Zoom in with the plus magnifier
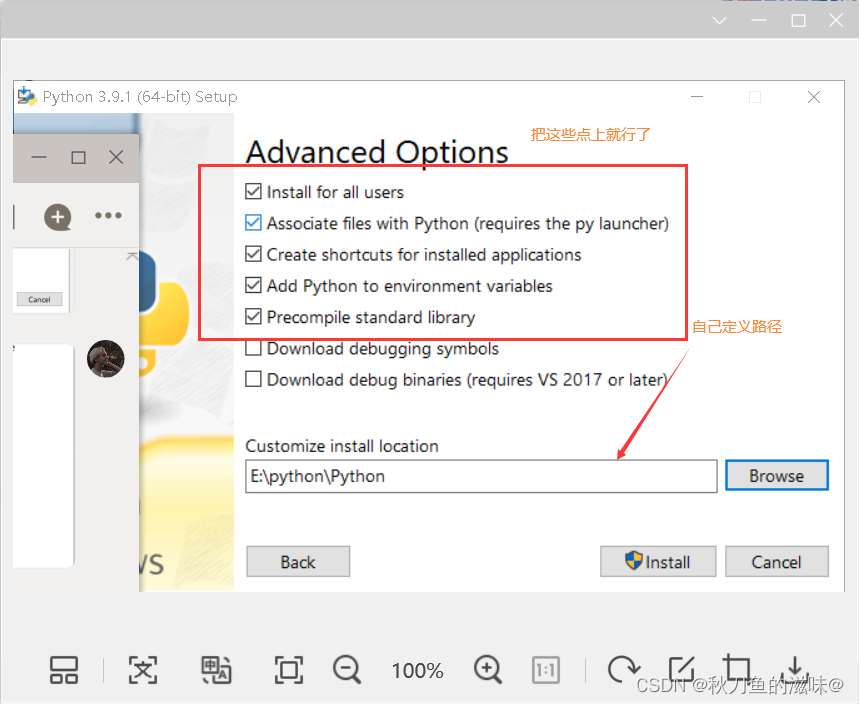This screenshot has height=704, width=859. pyautogui.click(x=488, y=669)
